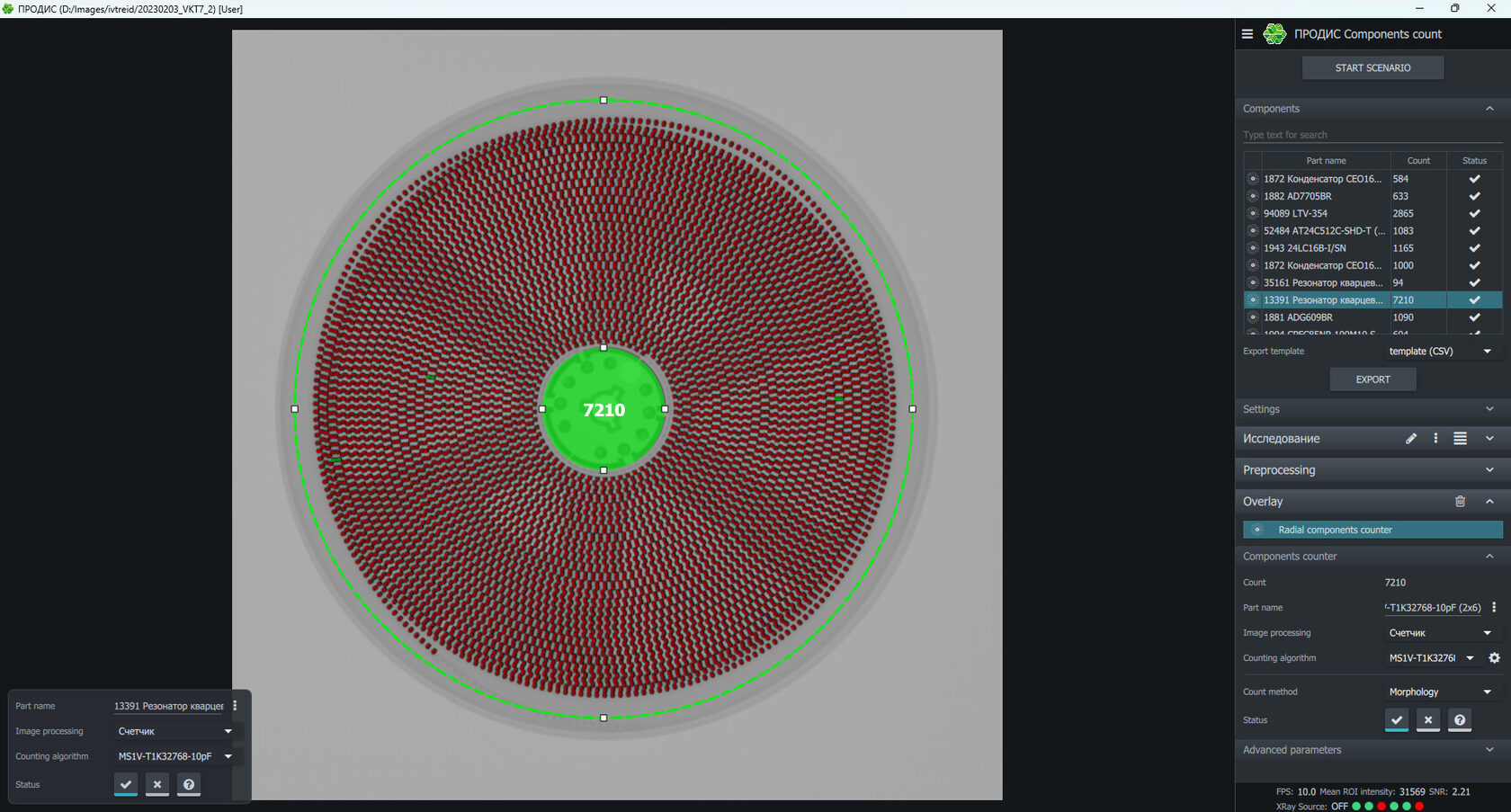The width and height of the screenshot is (1511, 812).
Task: Click the START SCENARIO button
Action: pyautogui.click(x=1372, y=67)
